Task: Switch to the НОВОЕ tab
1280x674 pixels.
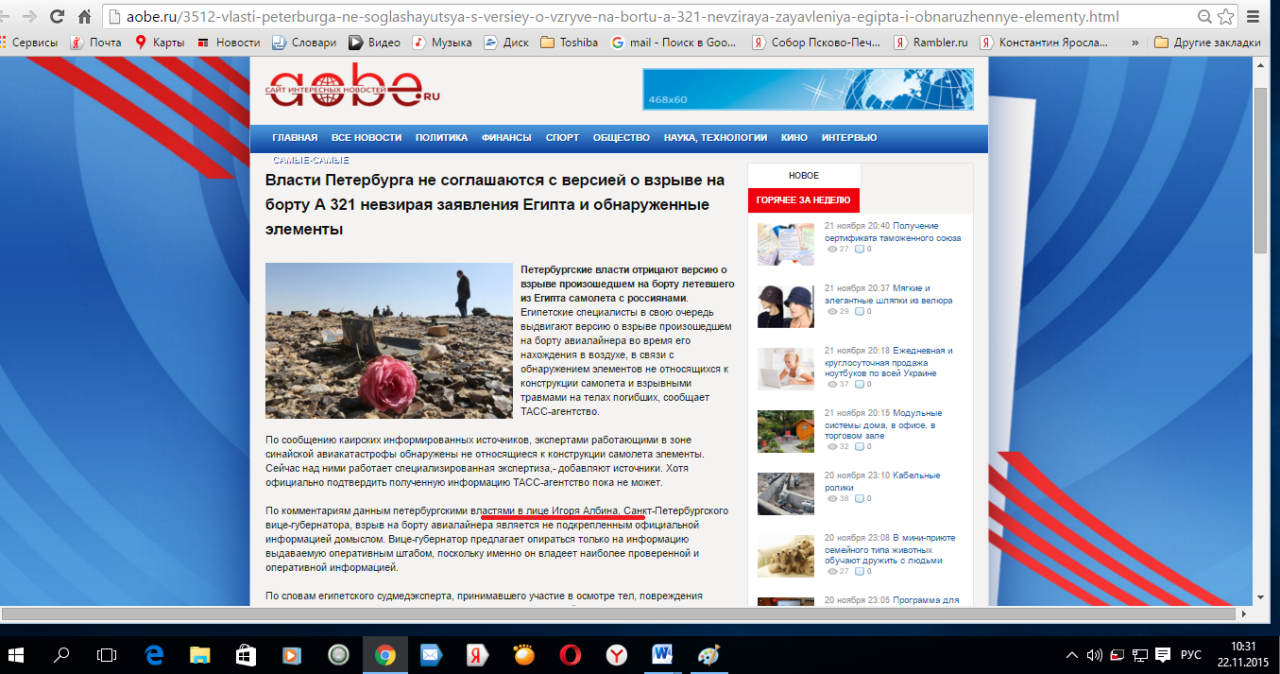Action: (x=804, y=175)
